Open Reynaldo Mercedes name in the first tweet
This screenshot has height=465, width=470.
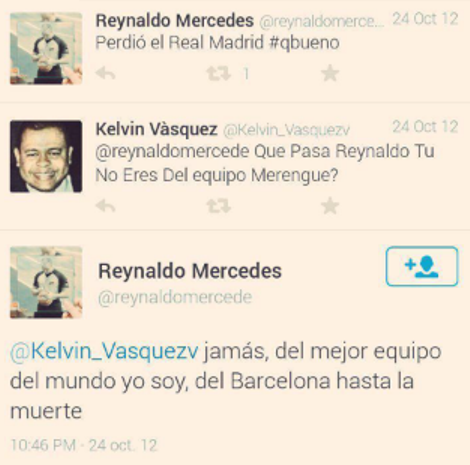[x=175, y=21]
